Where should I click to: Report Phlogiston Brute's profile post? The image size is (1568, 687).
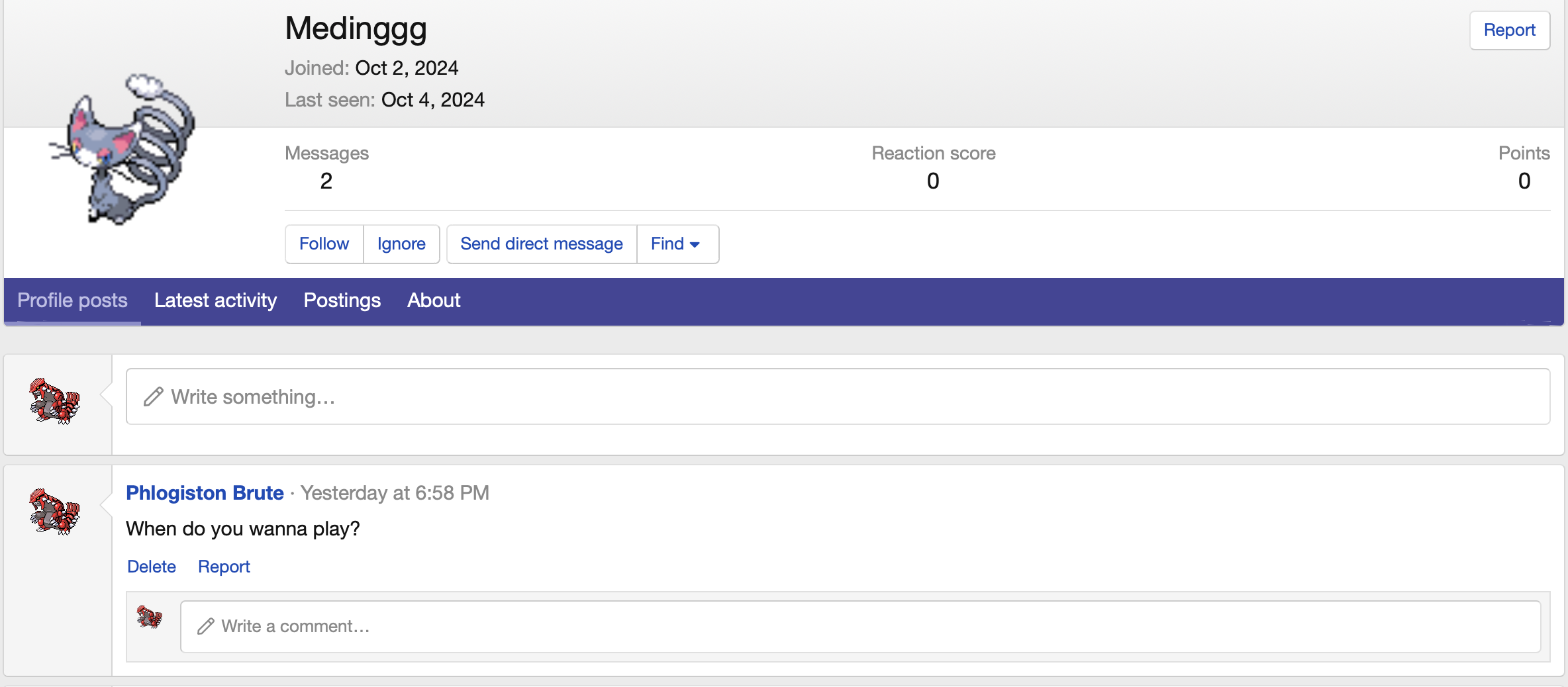click(x=224, y=567)
